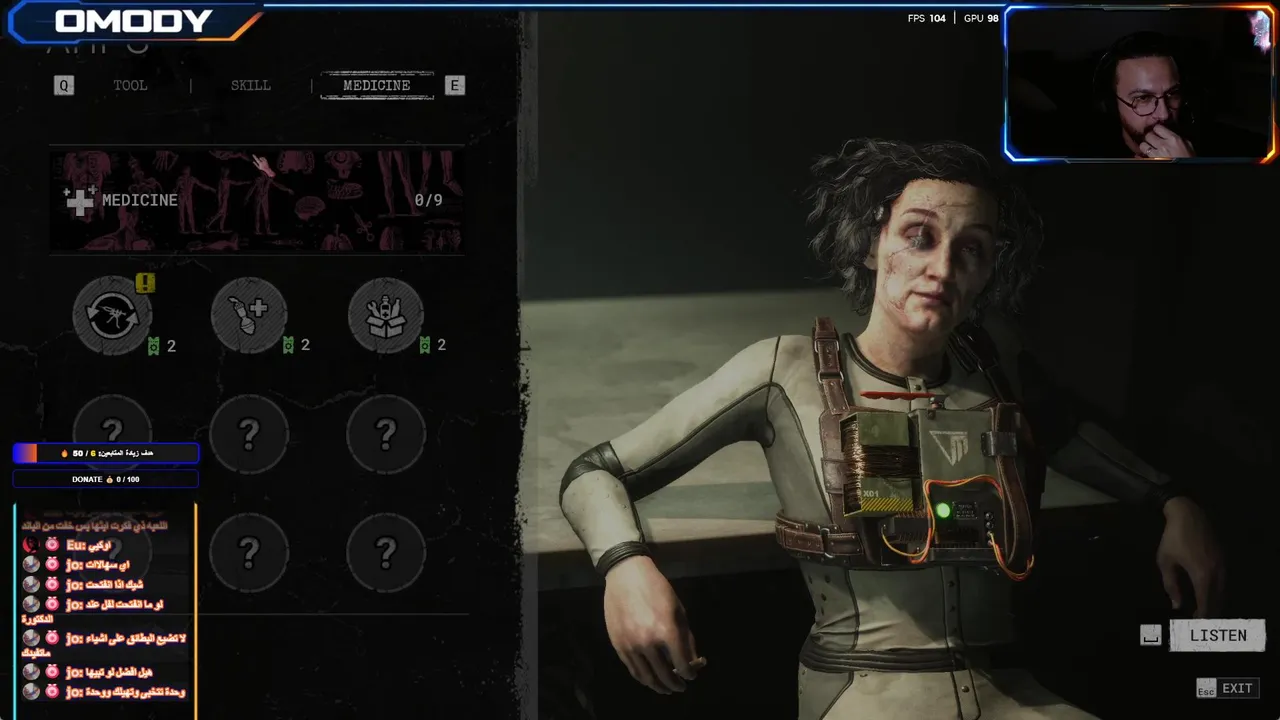1280x720 pixels.
Task: Select the bottom-row right locked skill
Action: tap(386, 551)
